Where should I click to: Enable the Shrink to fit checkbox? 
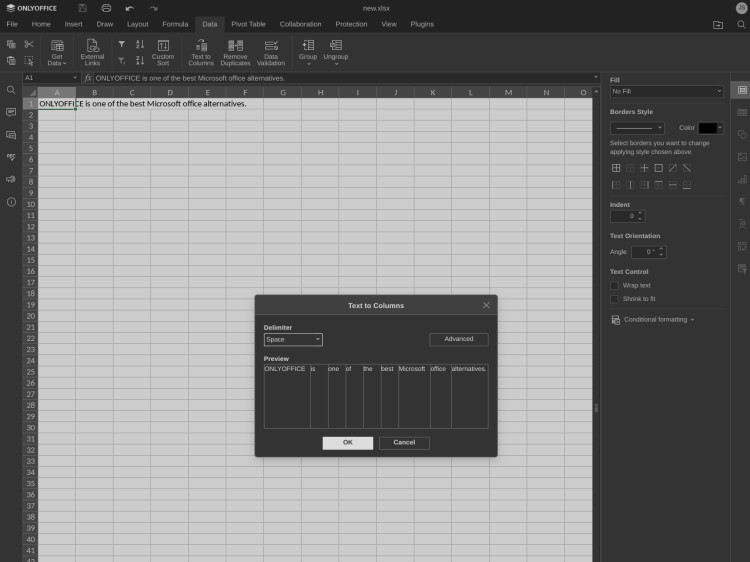coord(614,299)
